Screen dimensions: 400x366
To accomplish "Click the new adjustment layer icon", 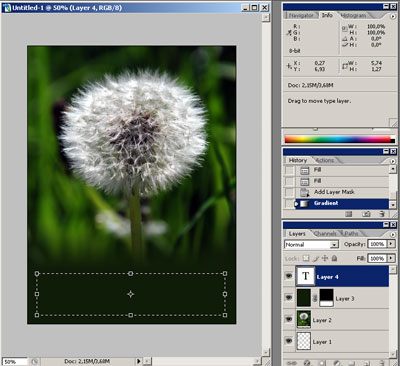I will point(337,363).
